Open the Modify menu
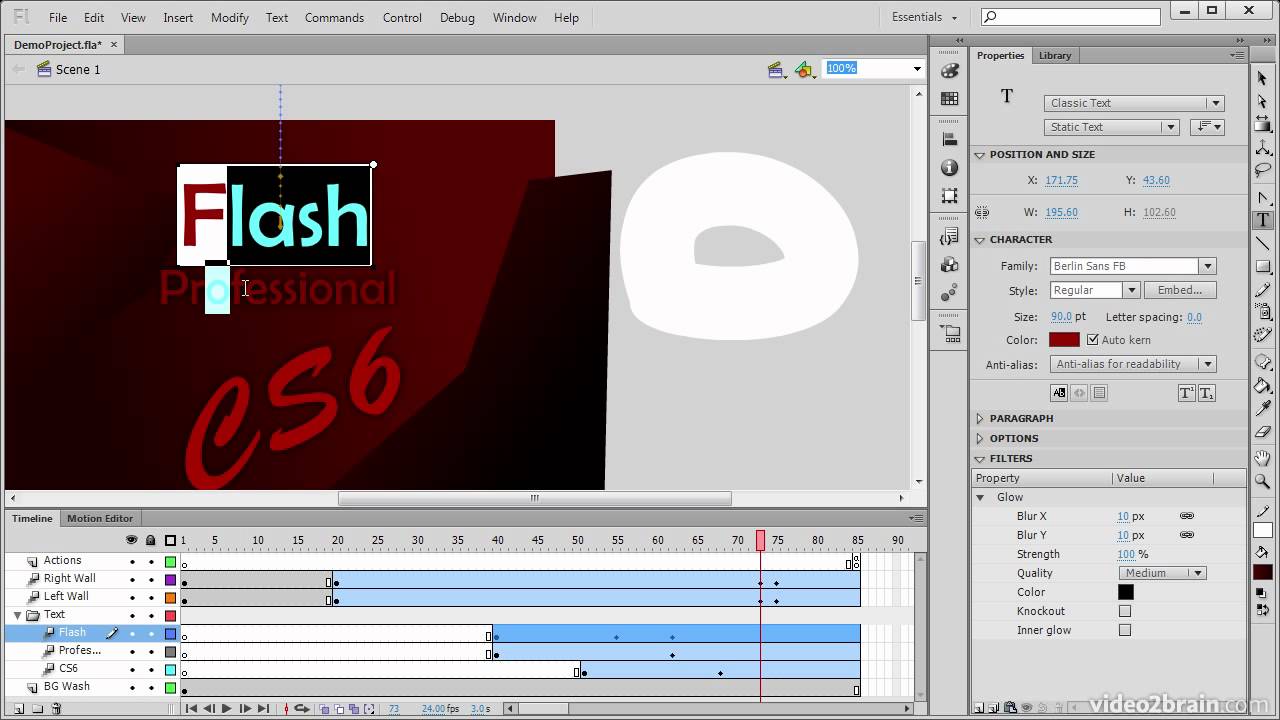The width and height of the screenshot is (1280, 720). point(229,17)
